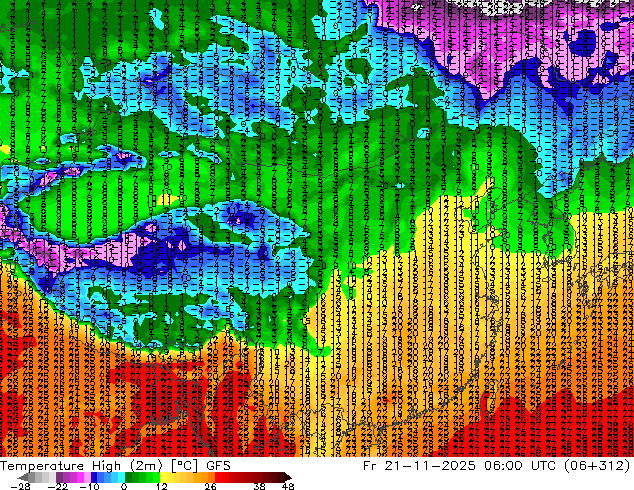Select the grey arrow at the legend's cold end
Viewport: 634px width, 490px height.
coord(23,477)
